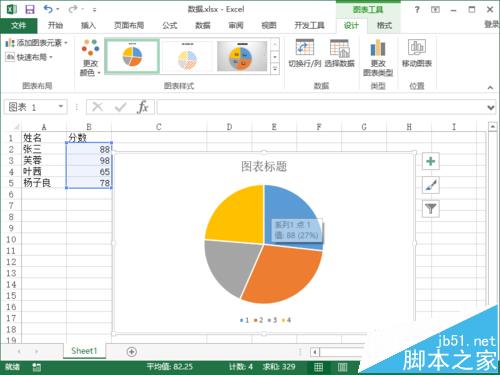Expand Add Chart Element (添加图表元素) dropdown
The height and width of the screenshot is (375, 500).
pyautogui.click(x=37, y=43)
